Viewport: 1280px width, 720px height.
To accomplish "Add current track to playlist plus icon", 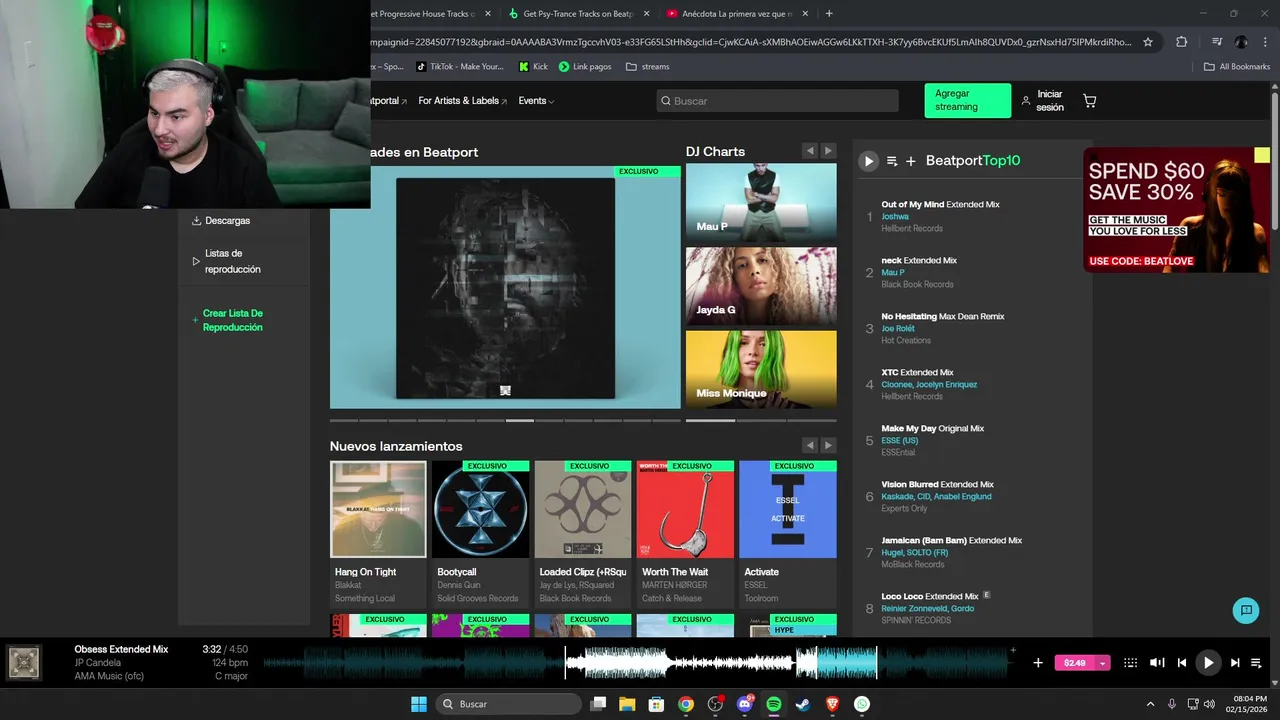I will click(x=1038, y=663).
